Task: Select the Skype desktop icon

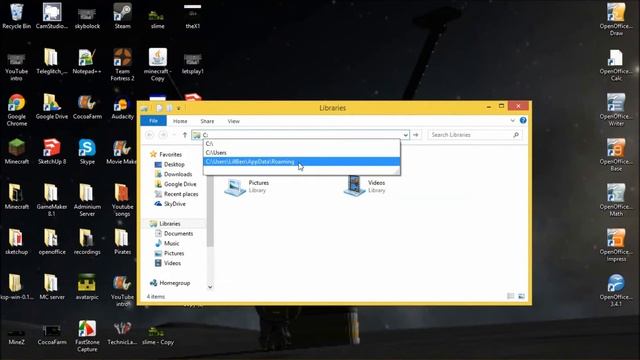Action: pyautogui.click(x=87, y=152)
